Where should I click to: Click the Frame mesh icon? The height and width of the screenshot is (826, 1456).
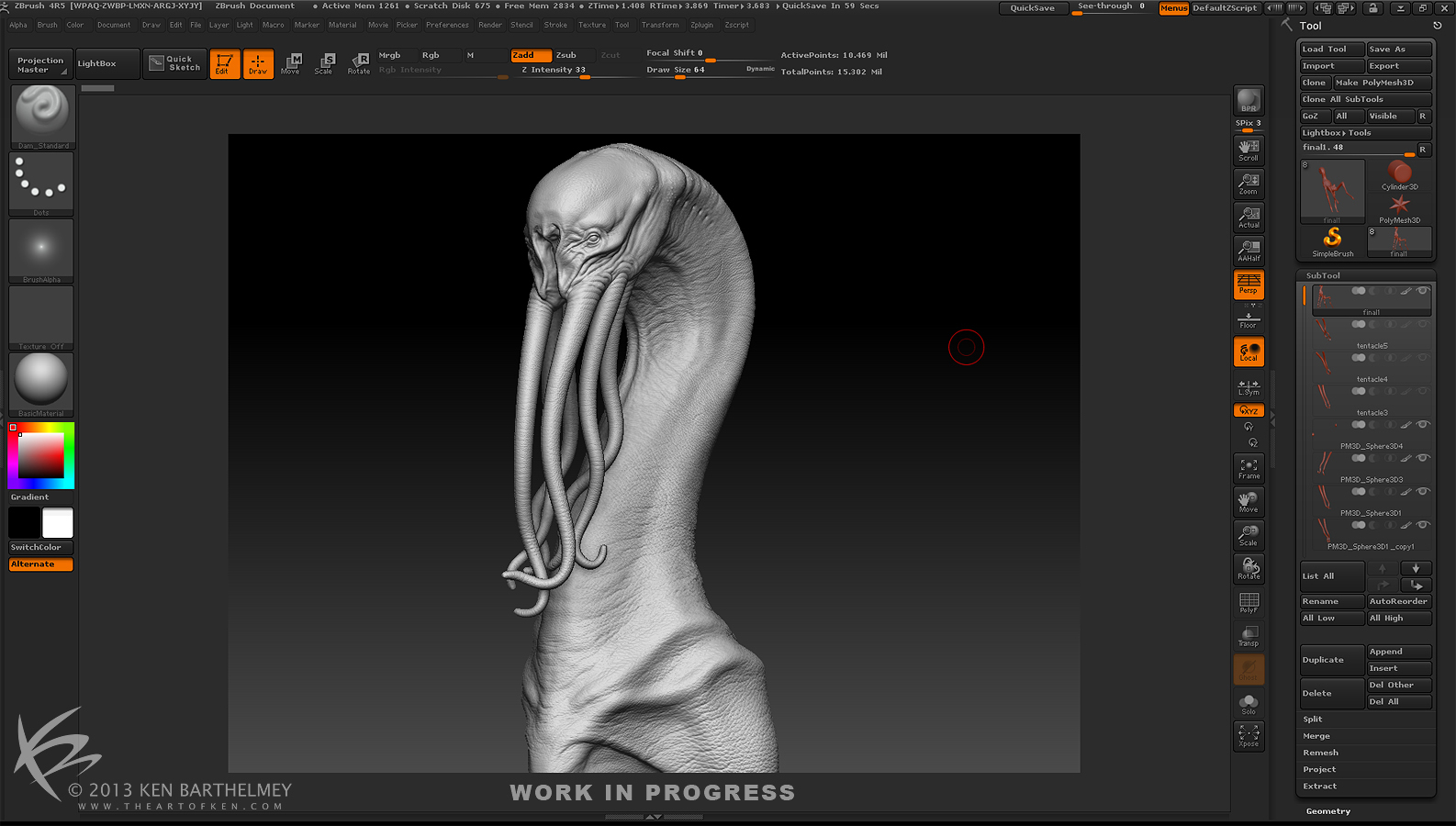(x=1249, y=468)
